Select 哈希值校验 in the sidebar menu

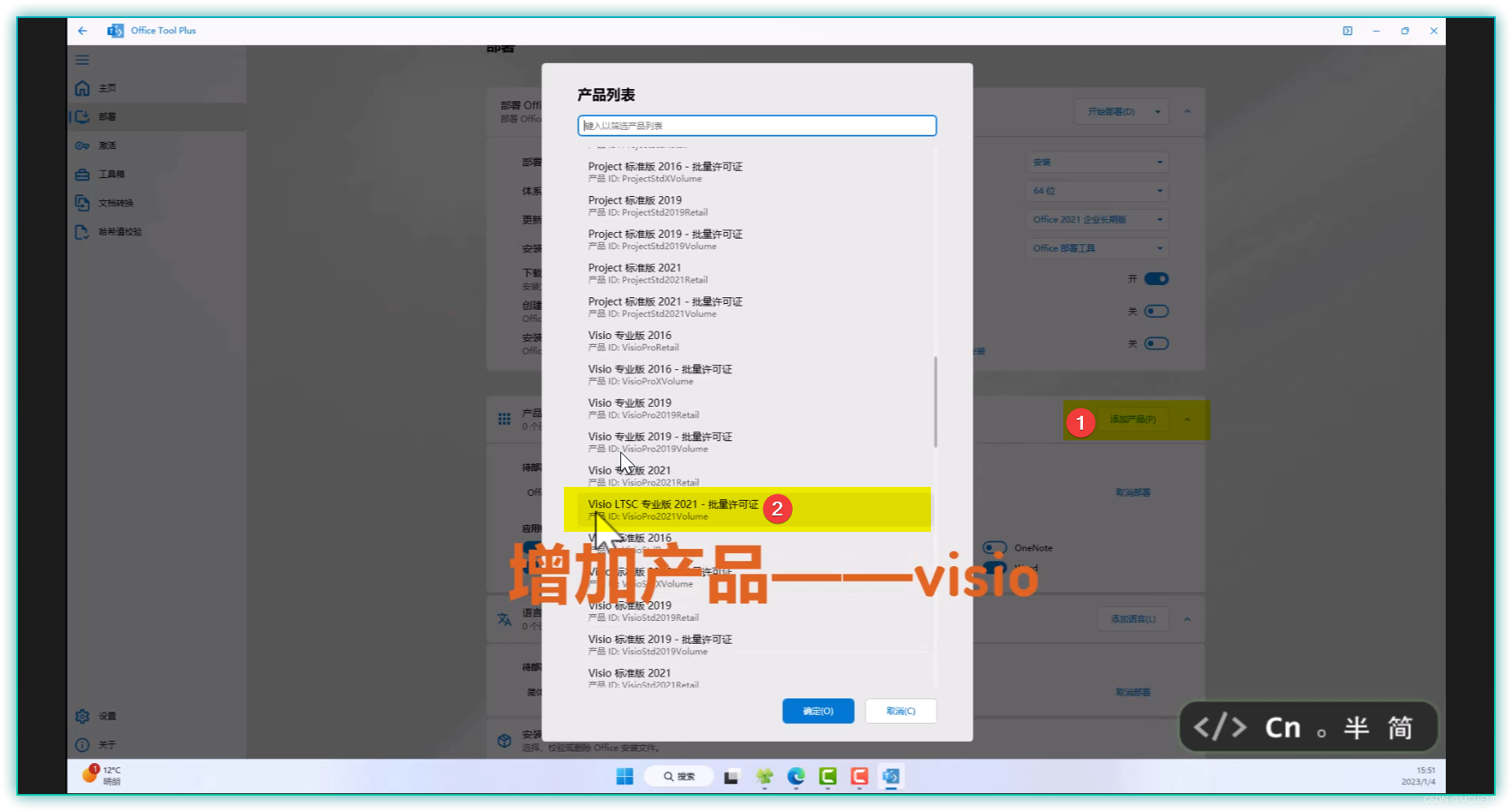pyautogui.click(x=120, y=232)
